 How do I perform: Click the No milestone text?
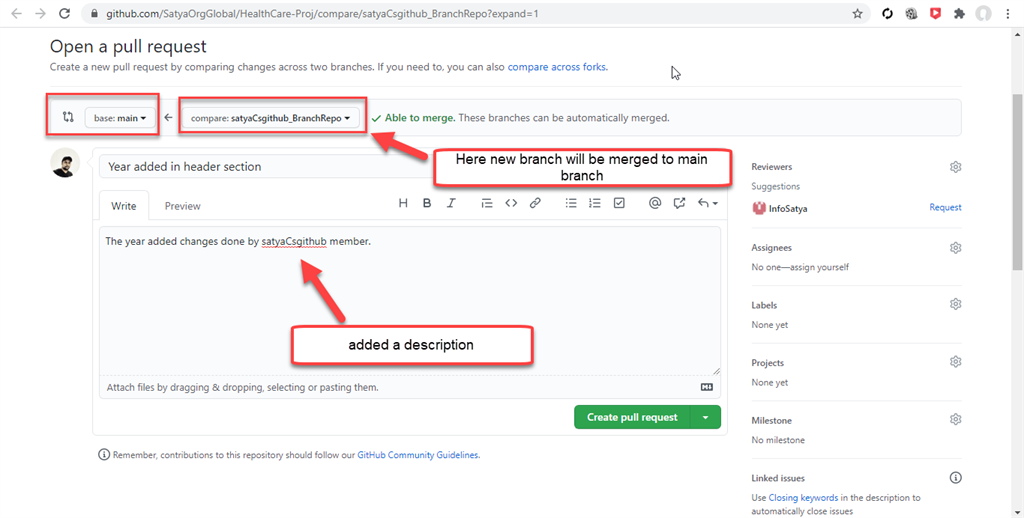pyautogui.click(x=778, y=440)
